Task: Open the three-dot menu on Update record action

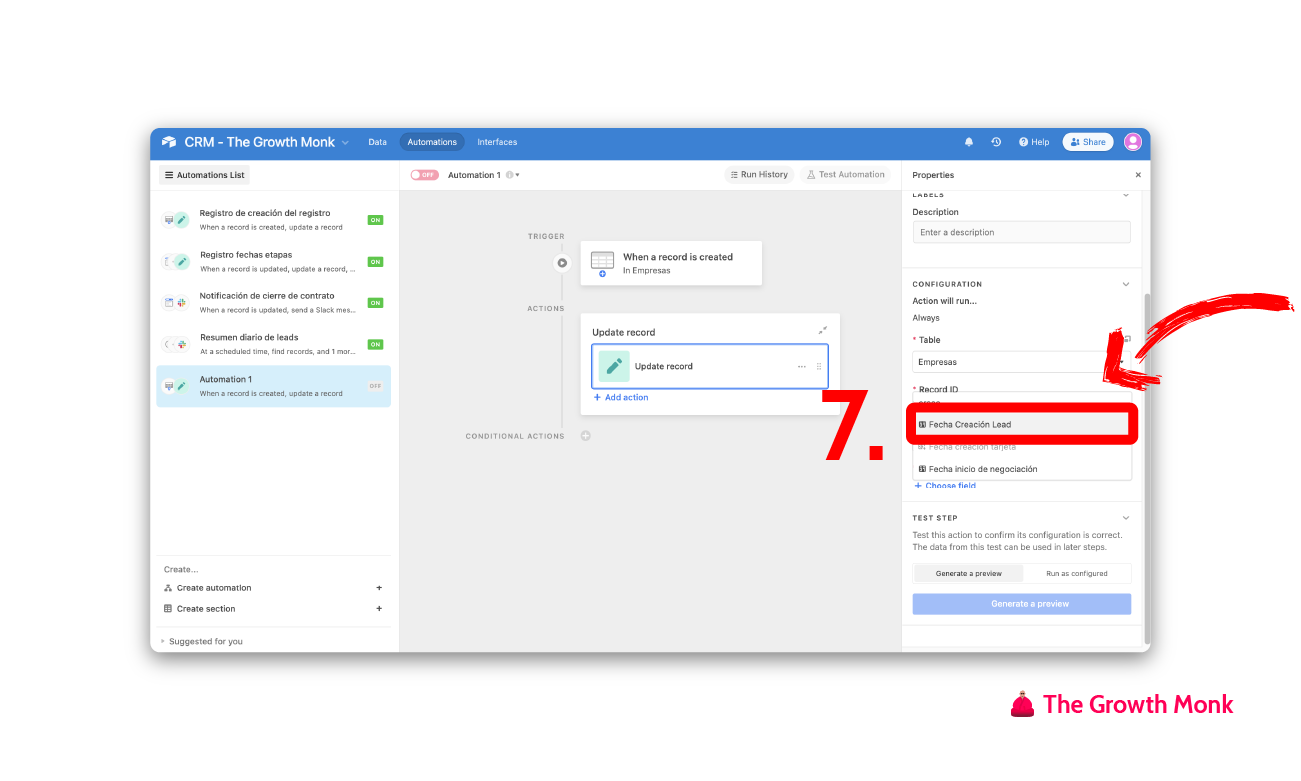Action: pyautogui.click(x=801, y=367)
